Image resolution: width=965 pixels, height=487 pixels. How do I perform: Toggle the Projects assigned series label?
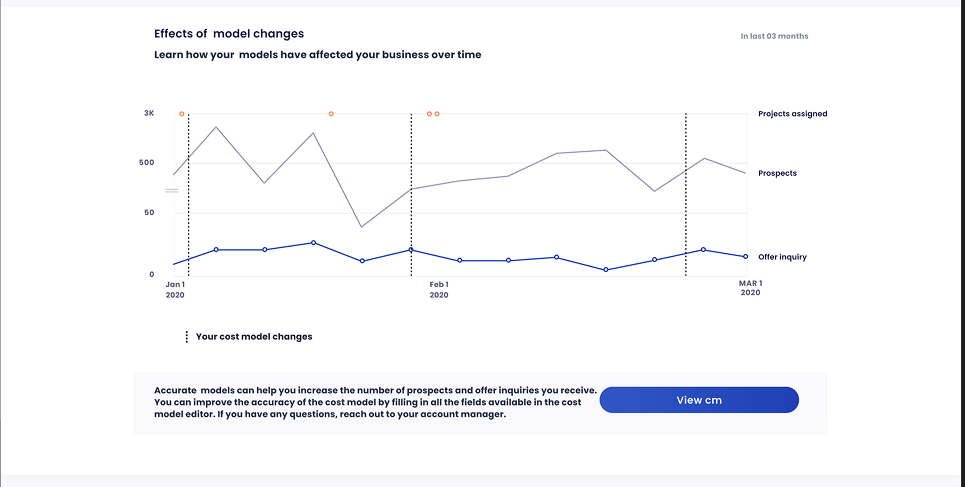[792, 114]
